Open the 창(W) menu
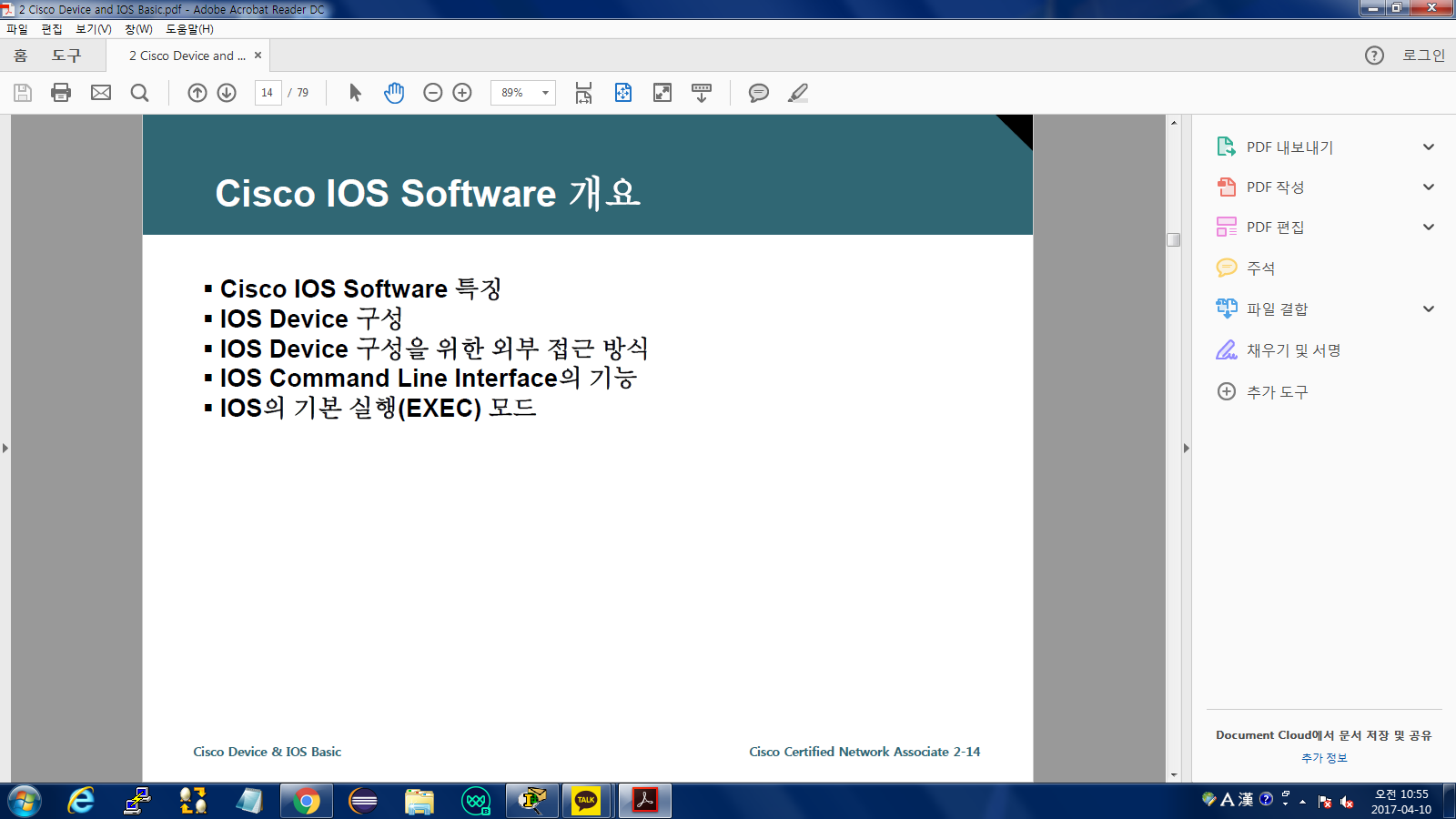Viewport: 1456px width, 819px height. [138, 29]
